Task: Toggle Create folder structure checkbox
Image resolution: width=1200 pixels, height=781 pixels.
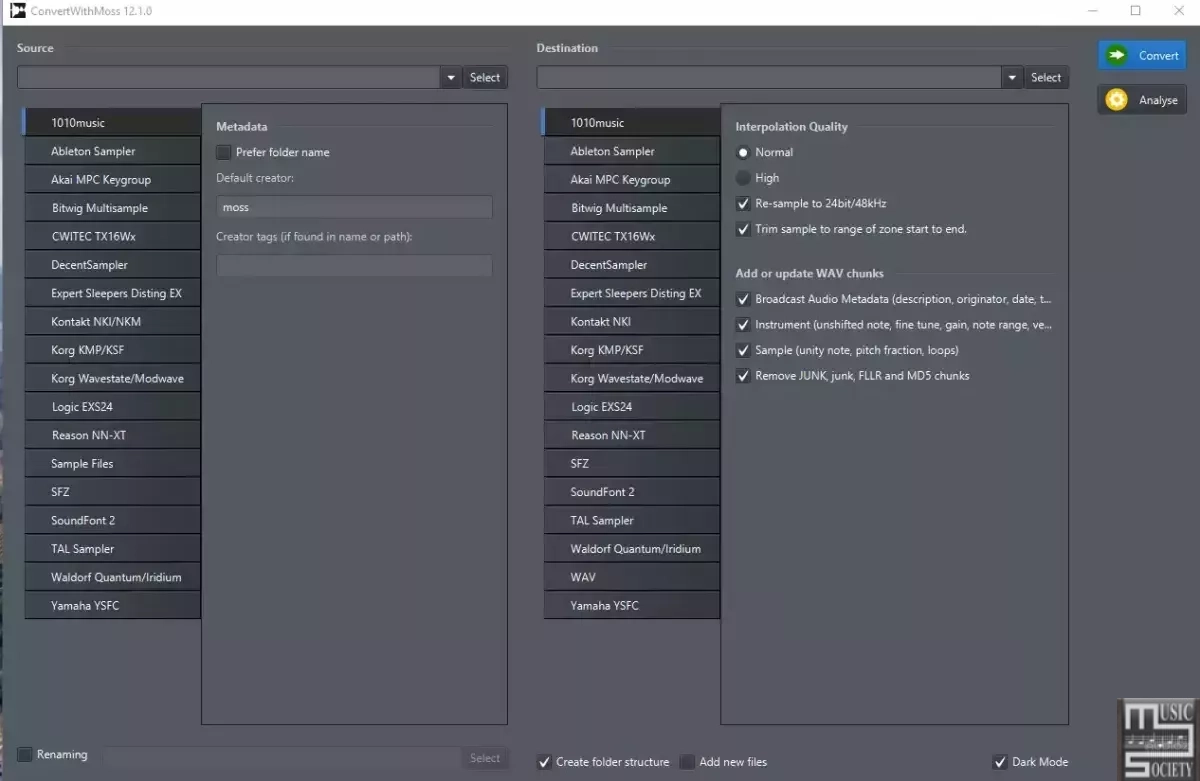Action: pyautogui.click(x=544, y=762)
